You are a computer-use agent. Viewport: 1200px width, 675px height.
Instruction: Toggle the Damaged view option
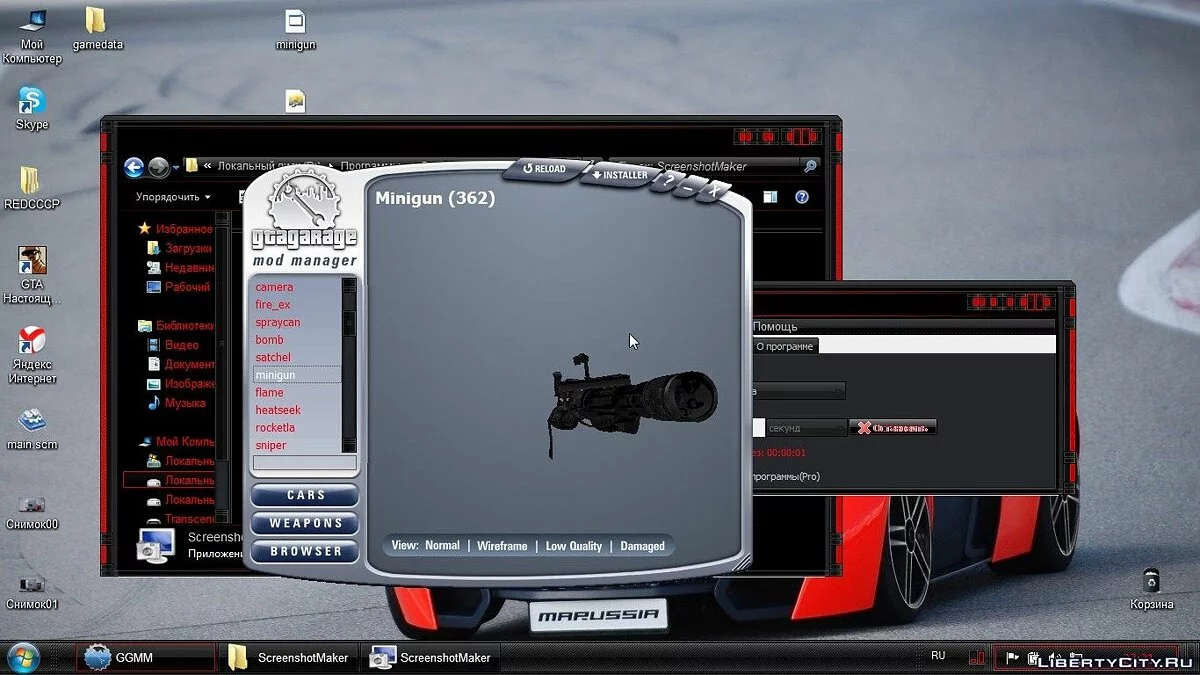(642, 546)
